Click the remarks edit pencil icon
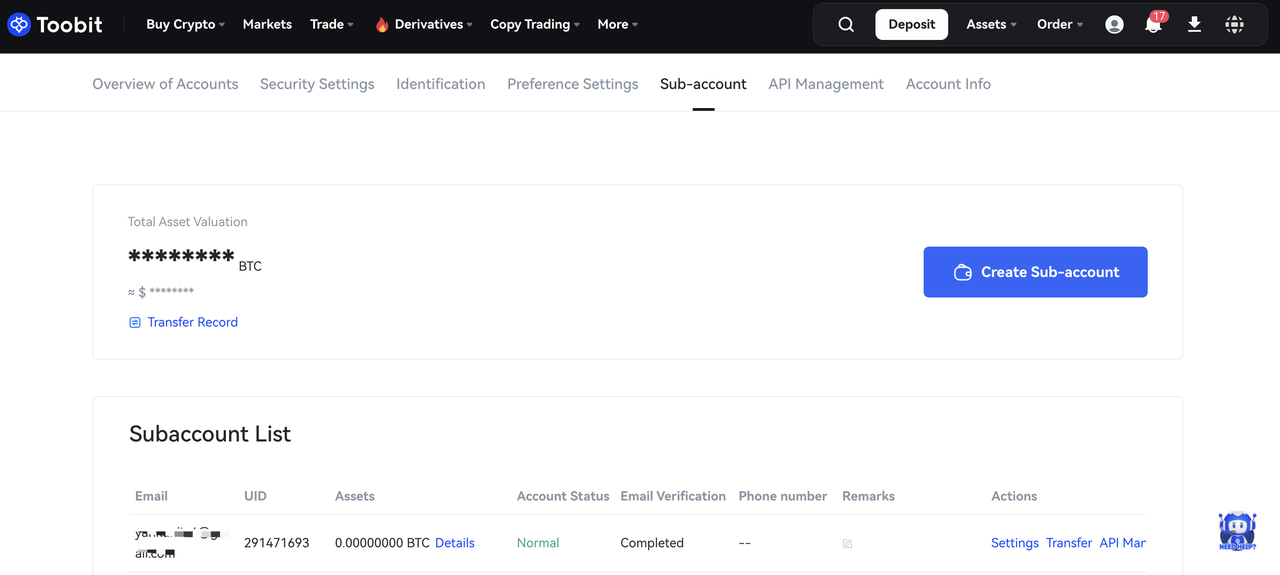The image size is (1280, 575). tap(847, 544)
